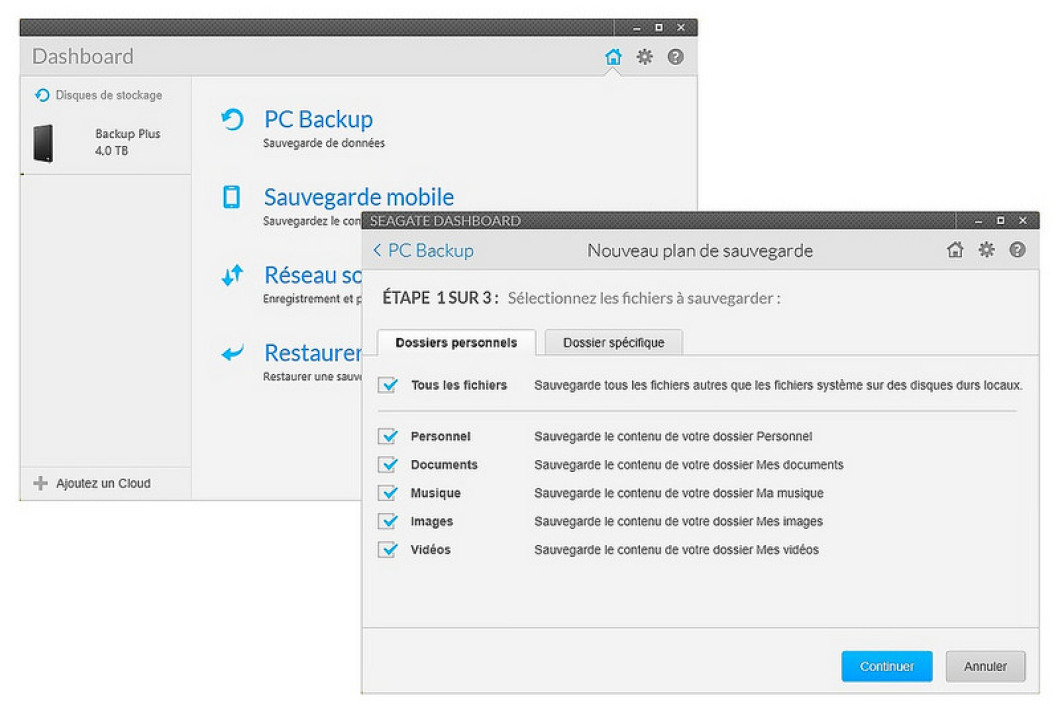Open help icon in Nouveau plan window
This screenshot has width=1060, height=708.
tap(1017, 250)
